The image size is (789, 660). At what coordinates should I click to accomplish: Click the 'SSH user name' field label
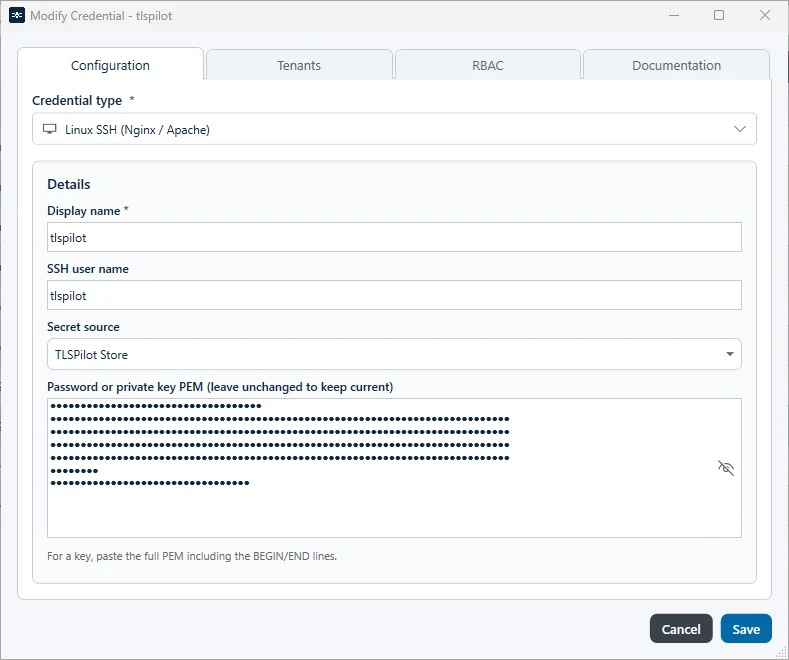point(88,269)
